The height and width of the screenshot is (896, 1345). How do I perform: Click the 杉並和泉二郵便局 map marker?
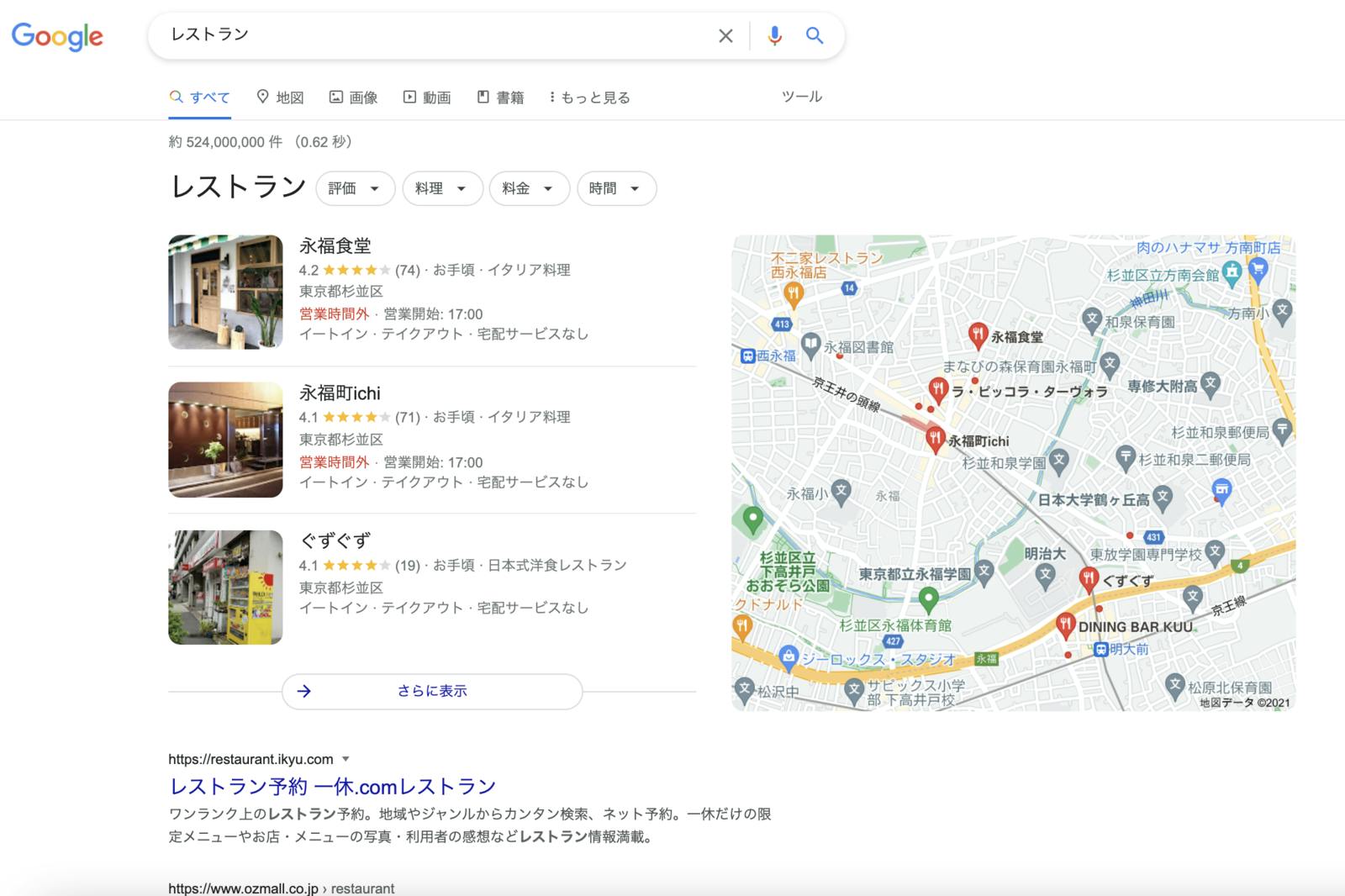point(1126,457)
